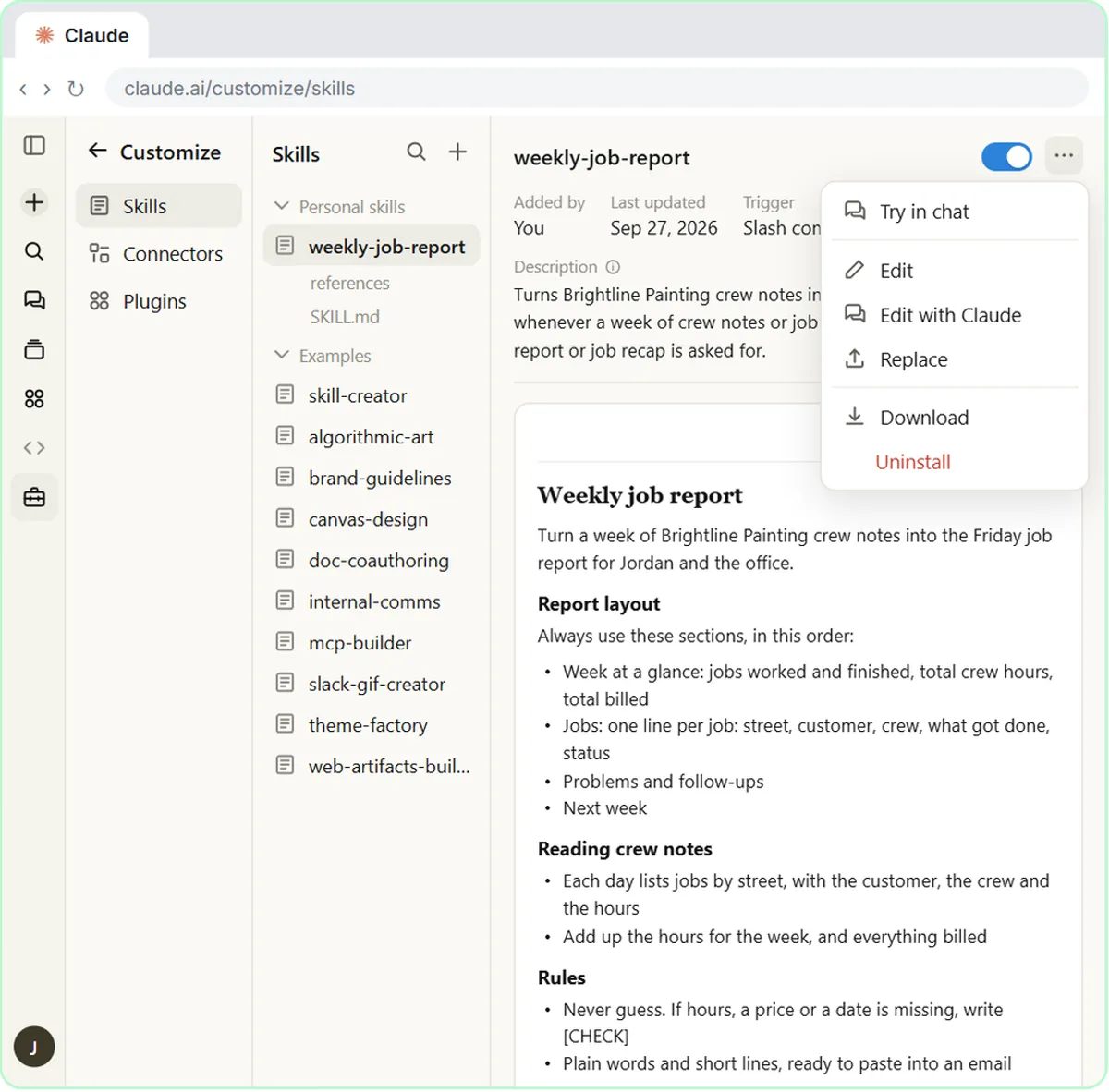Screen dimensions: 1109x1092
Task: Select the weekly-job-report skill
Action: 372,246
